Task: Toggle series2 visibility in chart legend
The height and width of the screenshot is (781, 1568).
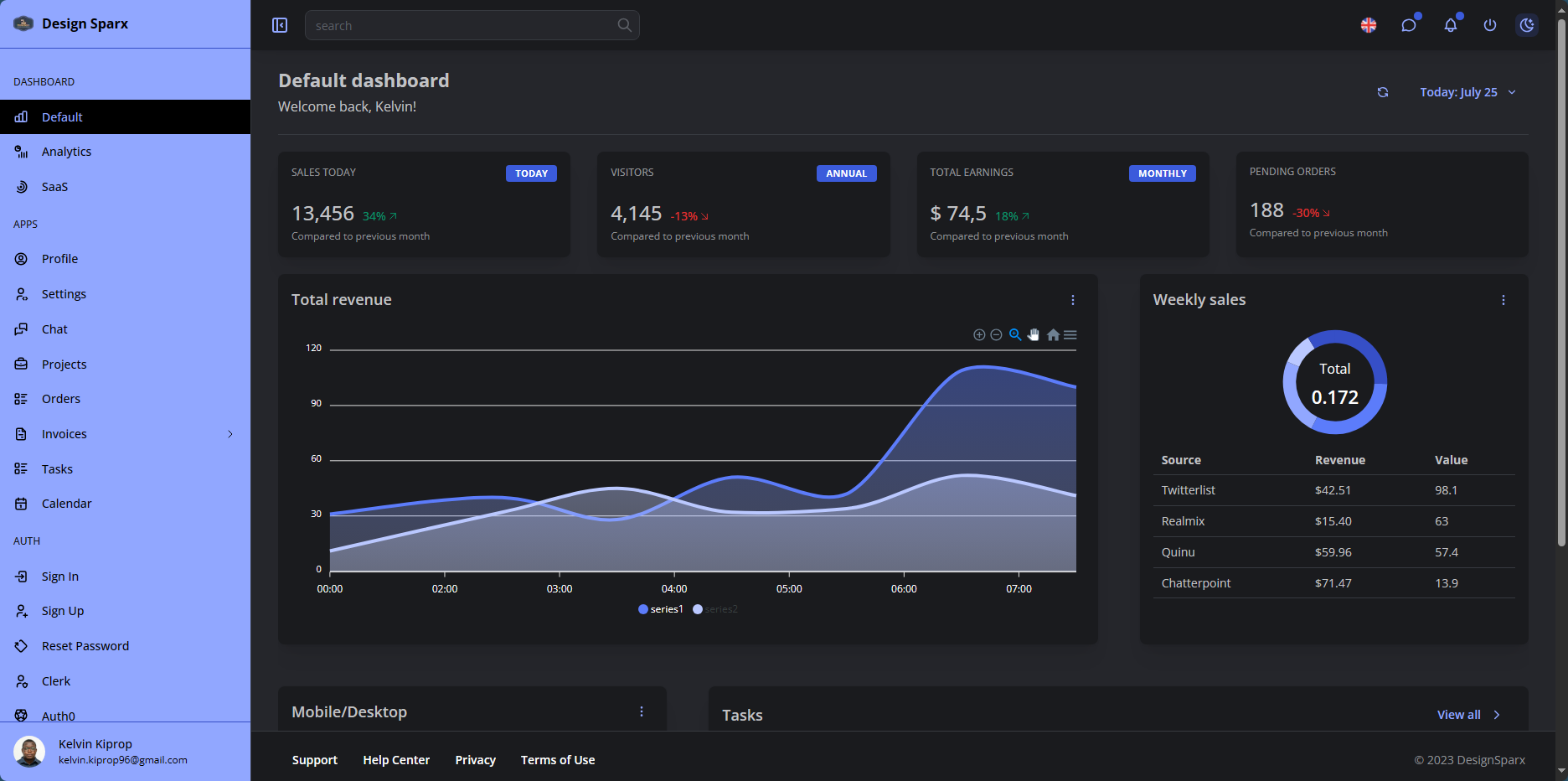Action: [715, 609]
